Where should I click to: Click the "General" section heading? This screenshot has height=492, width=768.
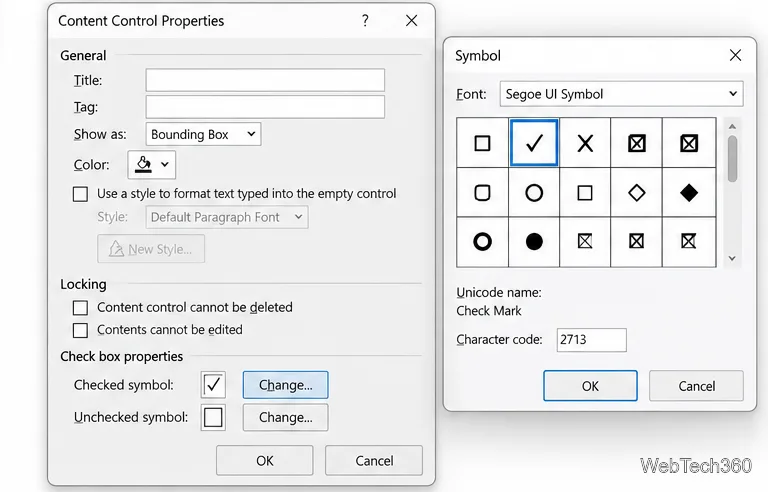coord(83,55)
